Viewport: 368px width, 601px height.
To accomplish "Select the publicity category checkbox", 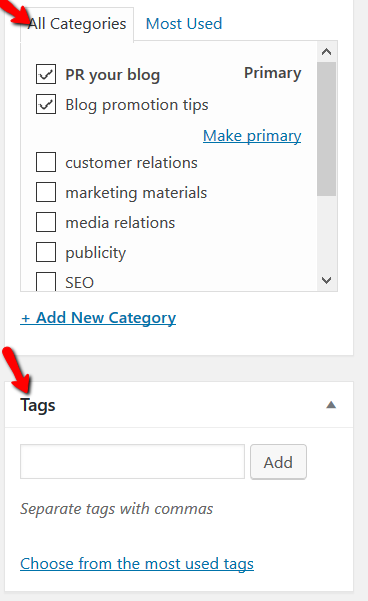I will click(x=46, y=252).
